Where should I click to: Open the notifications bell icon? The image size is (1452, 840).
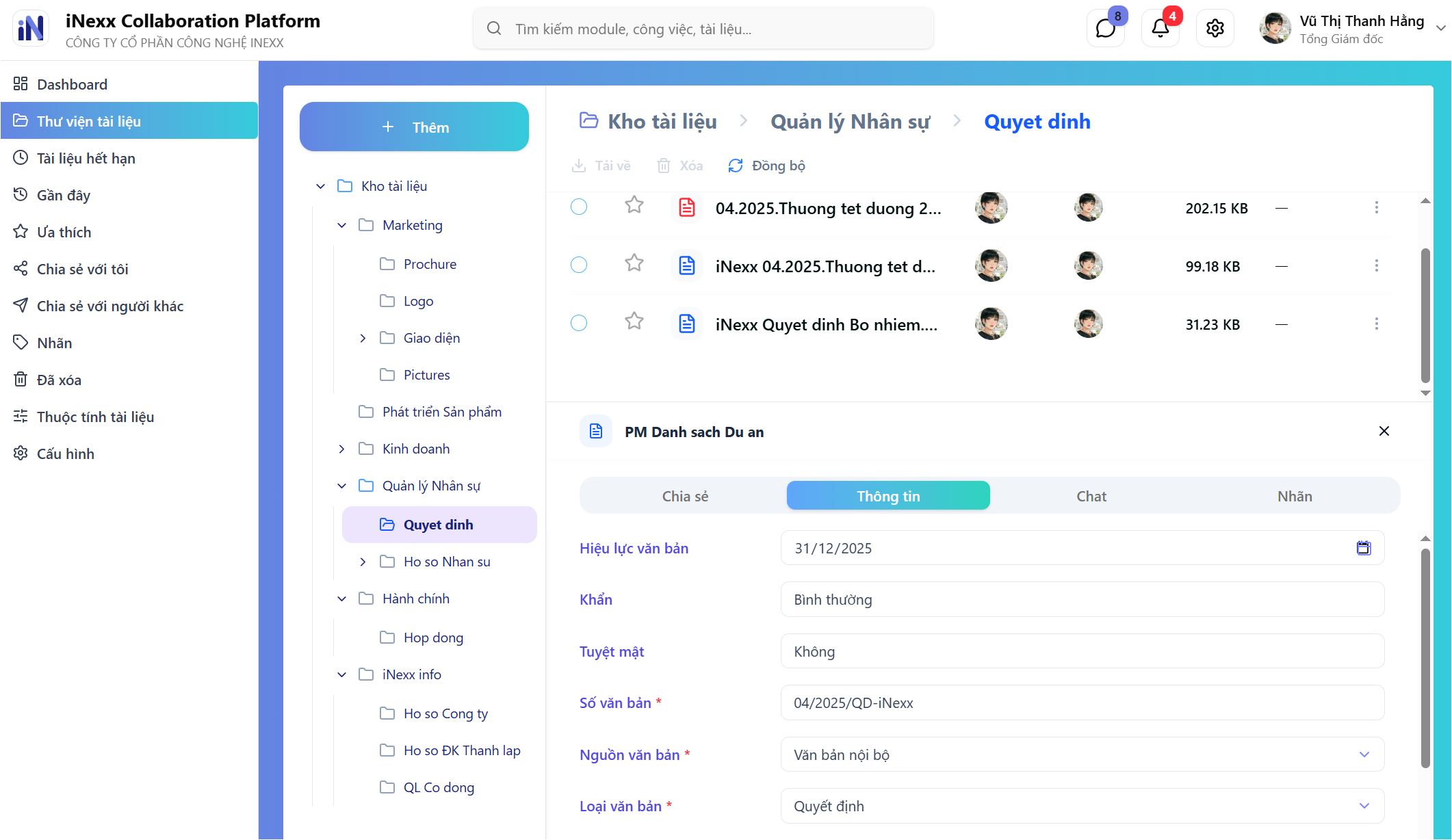pos(1159,28)
